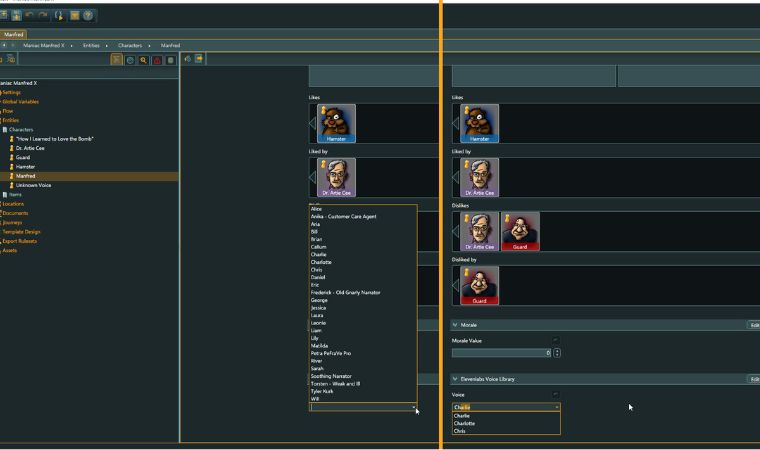Click orange arrow icon in content toolbar
The height and width of the screenshot is (450, 760).
199,59
